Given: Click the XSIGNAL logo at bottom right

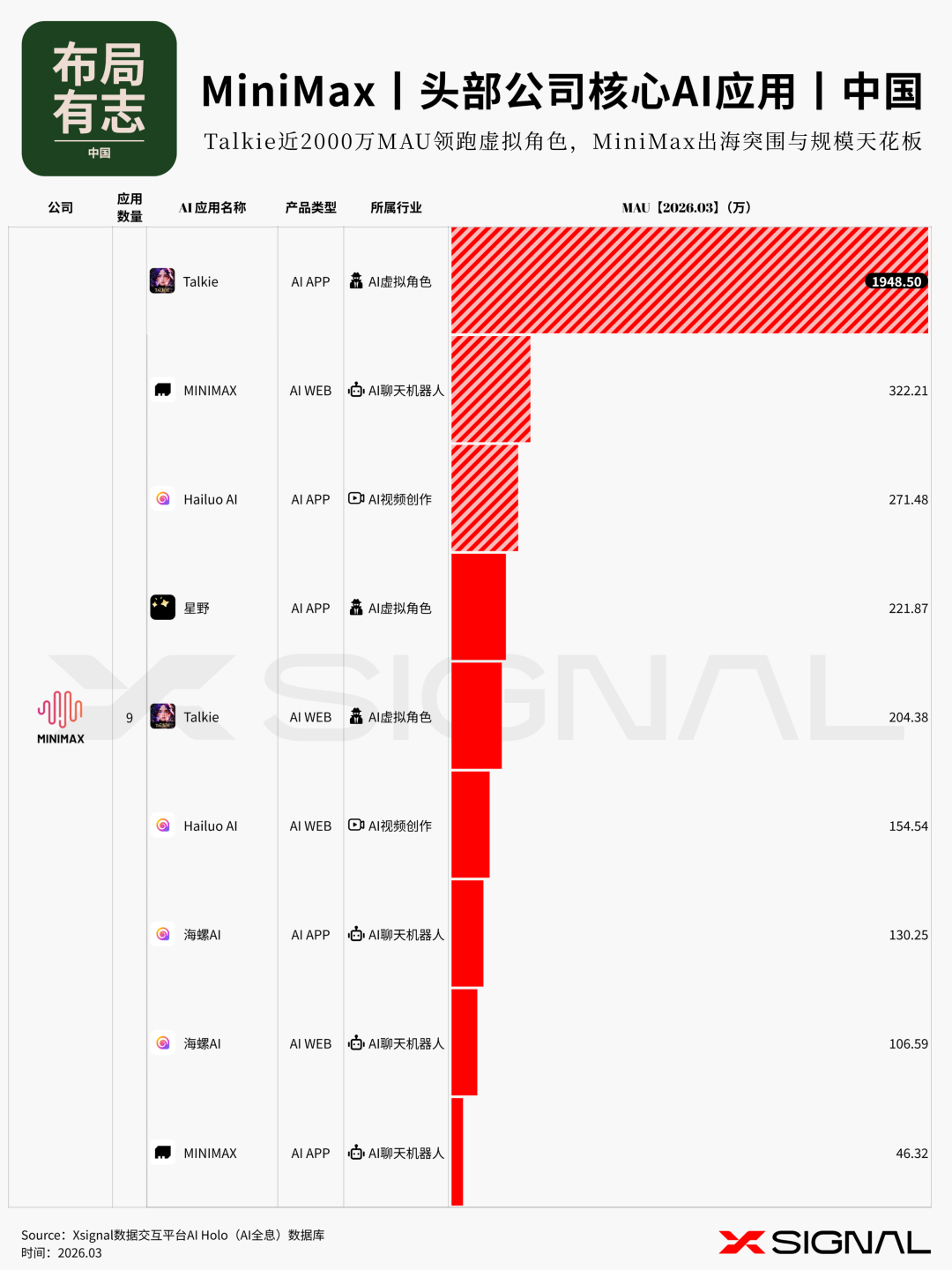Looking at the screenshot, I should pos(824,1242).
